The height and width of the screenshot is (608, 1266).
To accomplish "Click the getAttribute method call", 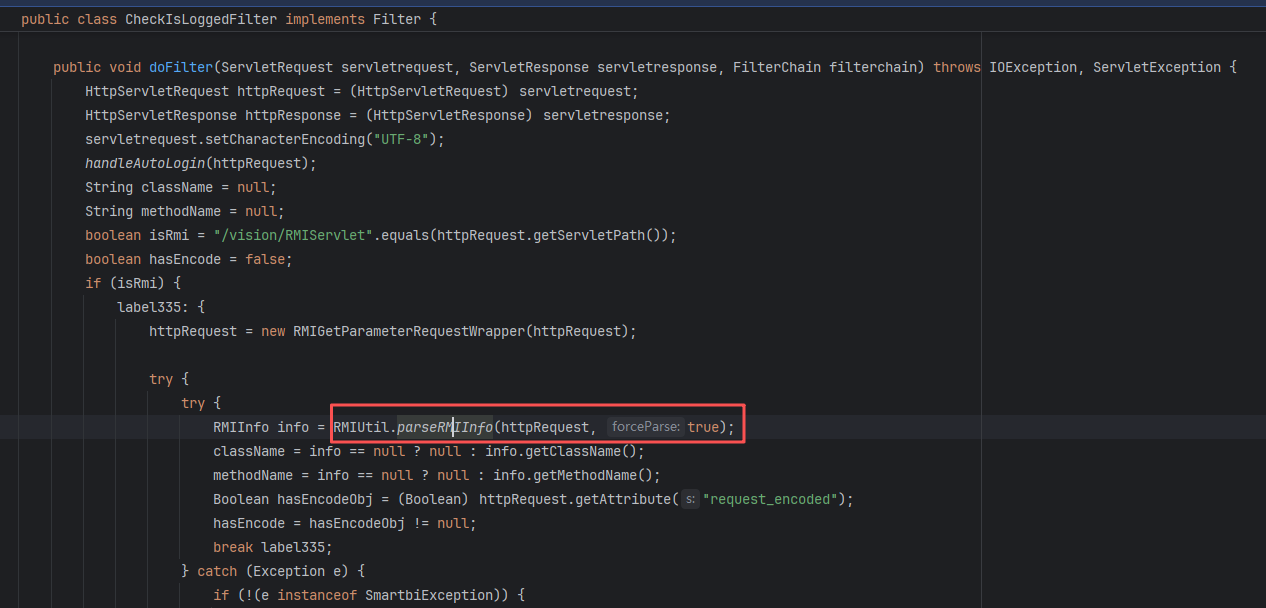I will (624, 499).
